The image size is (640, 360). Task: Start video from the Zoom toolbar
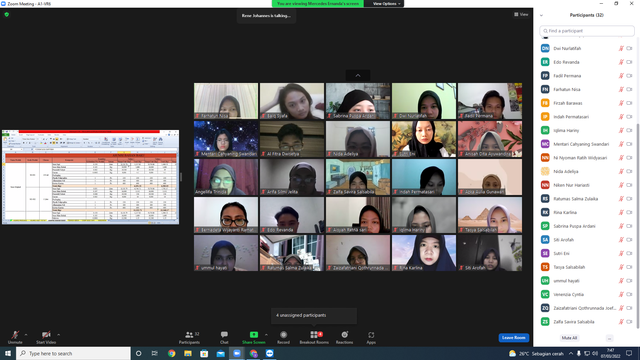[x=46, y=337]
